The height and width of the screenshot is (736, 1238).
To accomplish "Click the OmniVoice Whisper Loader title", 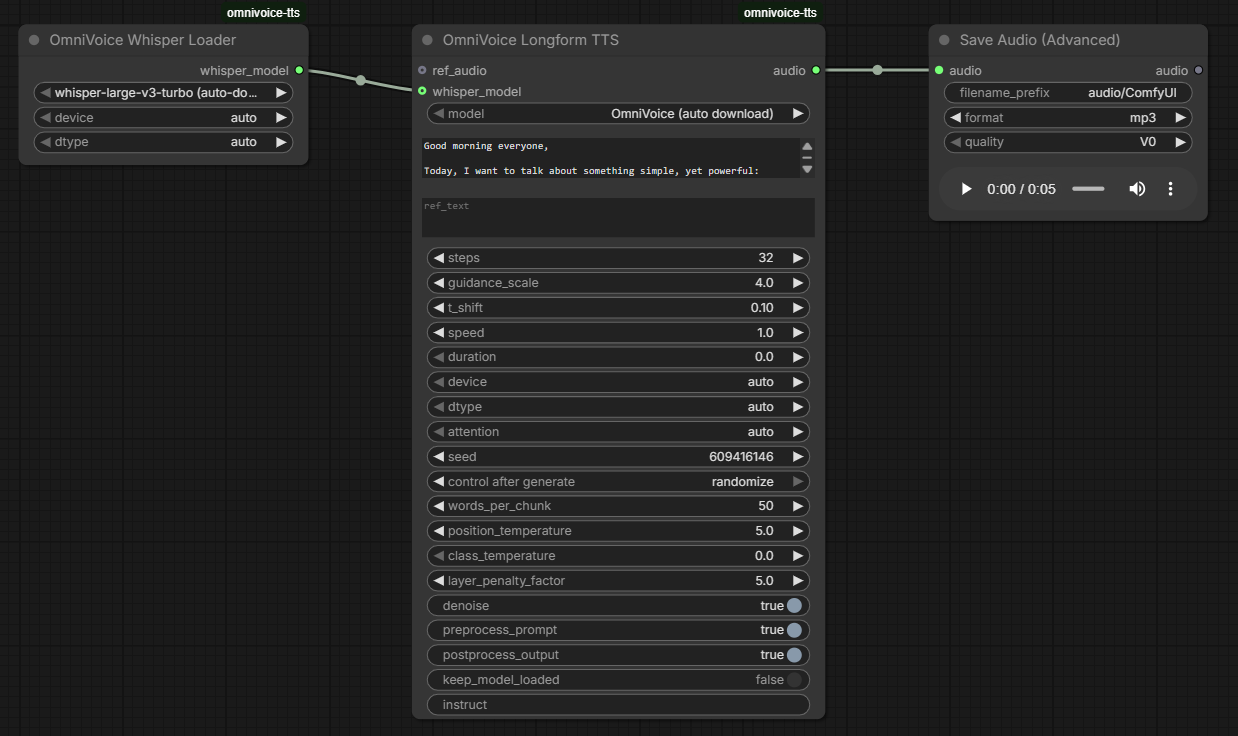I will point(143,40).
